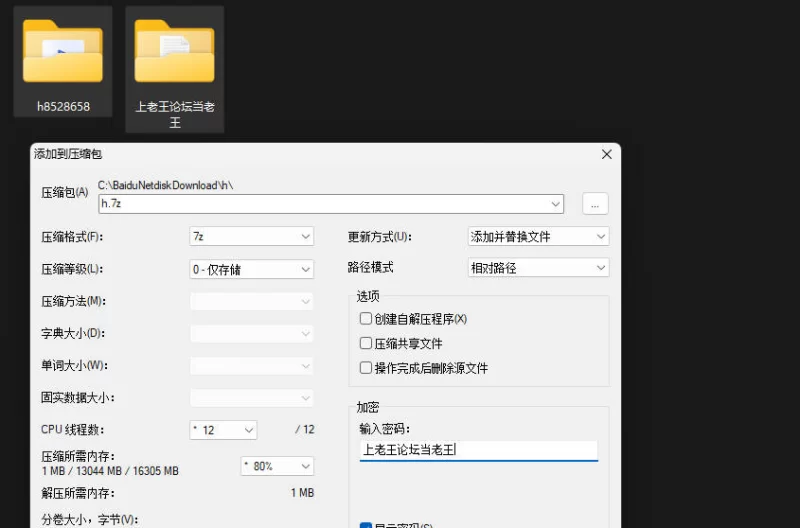Click the 解压所需内存 1 MB value
The height and width of the screenshot is (528, 800).
click(x=303, y=493)
